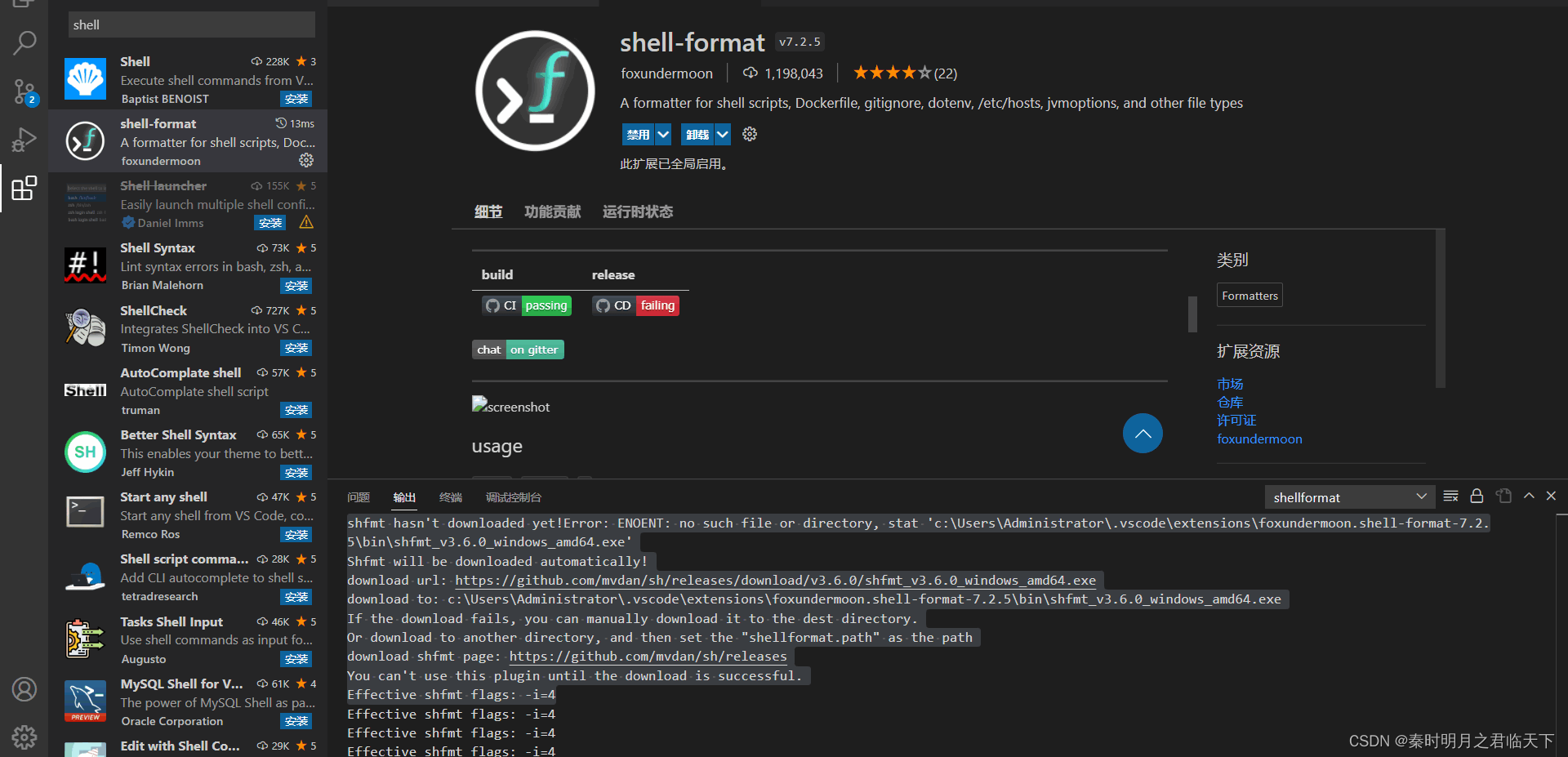Select the Shell Syntax extension entry
Image resolution: width=1568 pixels, height=757 pixels.
point(188,266)
